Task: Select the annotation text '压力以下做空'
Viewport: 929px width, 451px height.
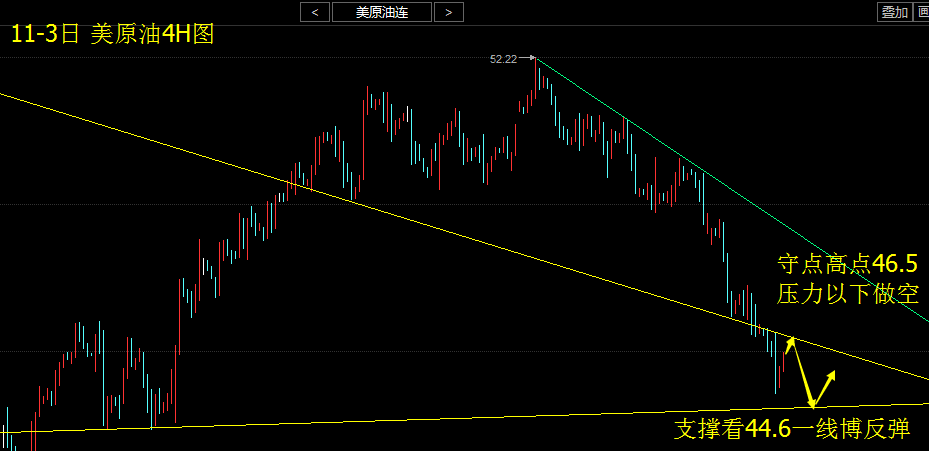Action: (x=848, y=293)
